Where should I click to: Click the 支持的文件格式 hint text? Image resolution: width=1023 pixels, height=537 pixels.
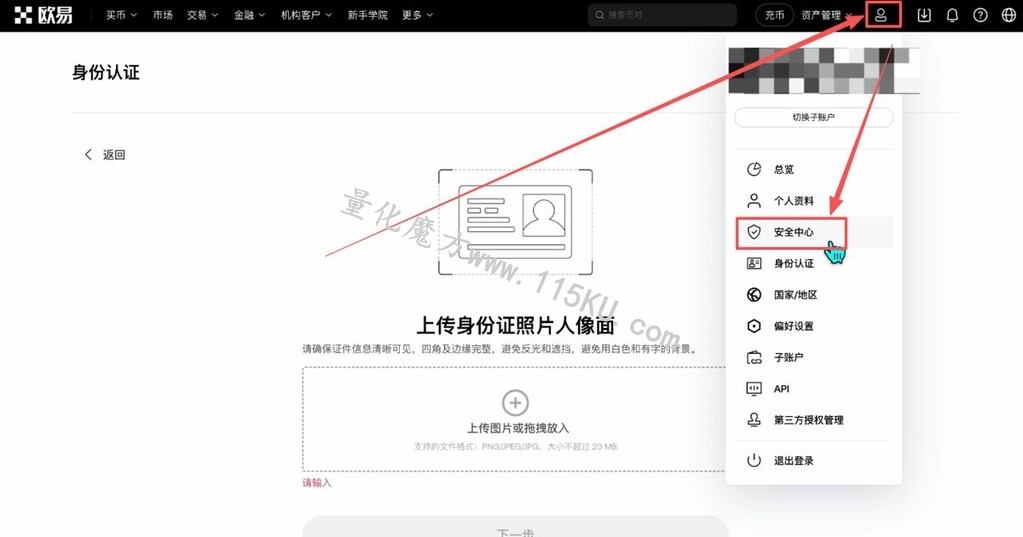pyautogui.click(x=515, y=447)
